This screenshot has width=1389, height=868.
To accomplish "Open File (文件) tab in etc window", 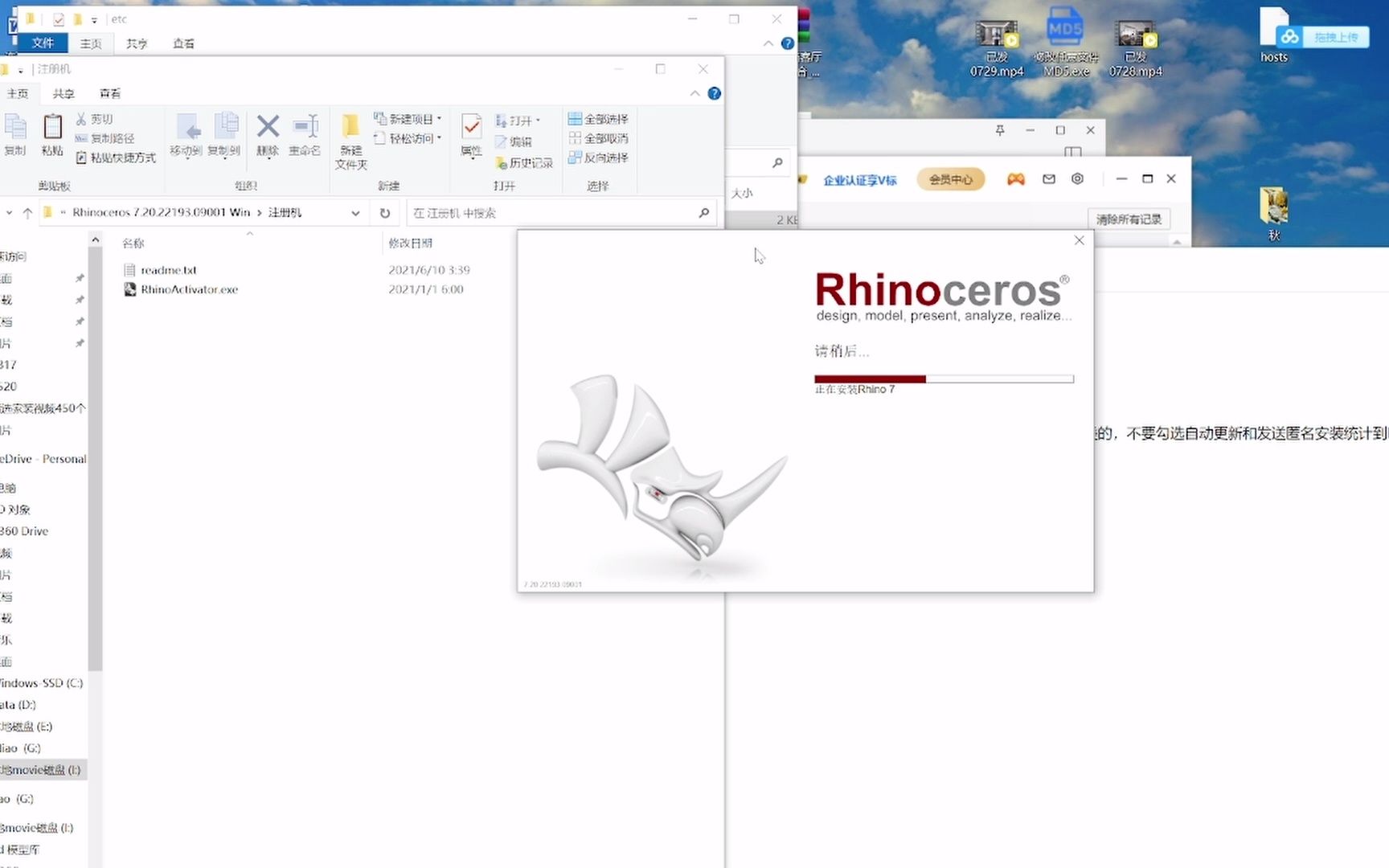I will (x=43, y=43).
